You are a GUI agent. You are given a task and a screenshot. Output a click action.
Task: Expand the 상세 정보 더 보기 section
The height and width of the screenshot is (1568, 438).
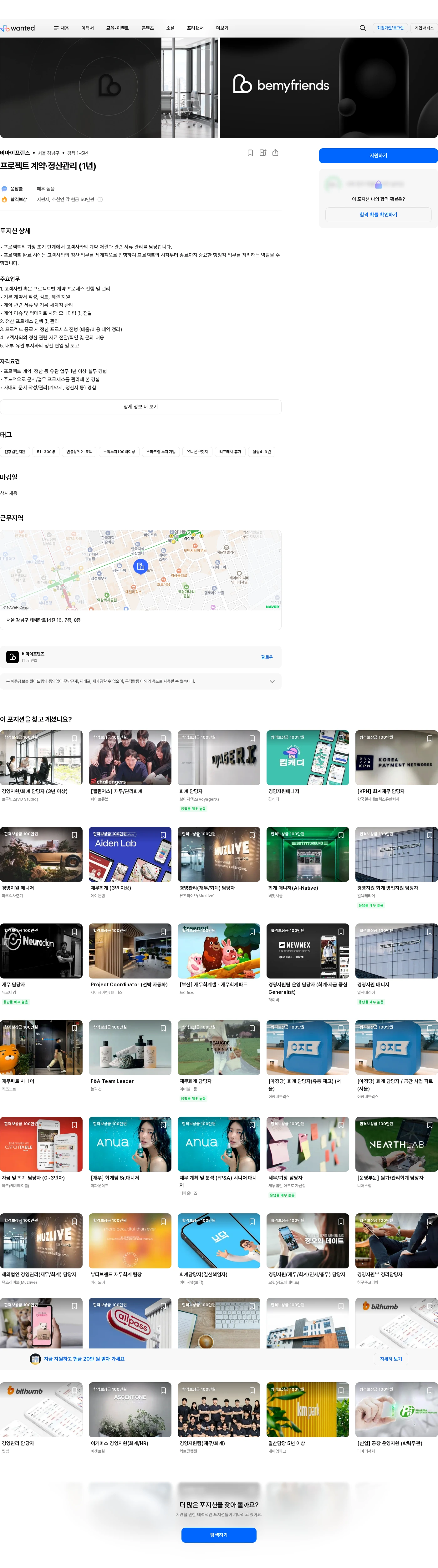(141, 407)
